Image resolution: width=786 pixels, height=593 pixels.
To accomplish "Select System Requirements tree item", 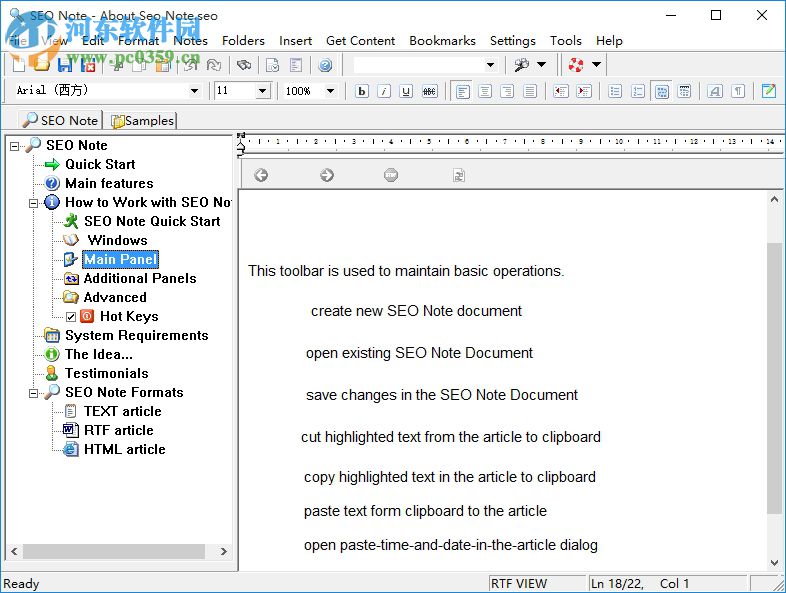I will click(x=136, y=335).
